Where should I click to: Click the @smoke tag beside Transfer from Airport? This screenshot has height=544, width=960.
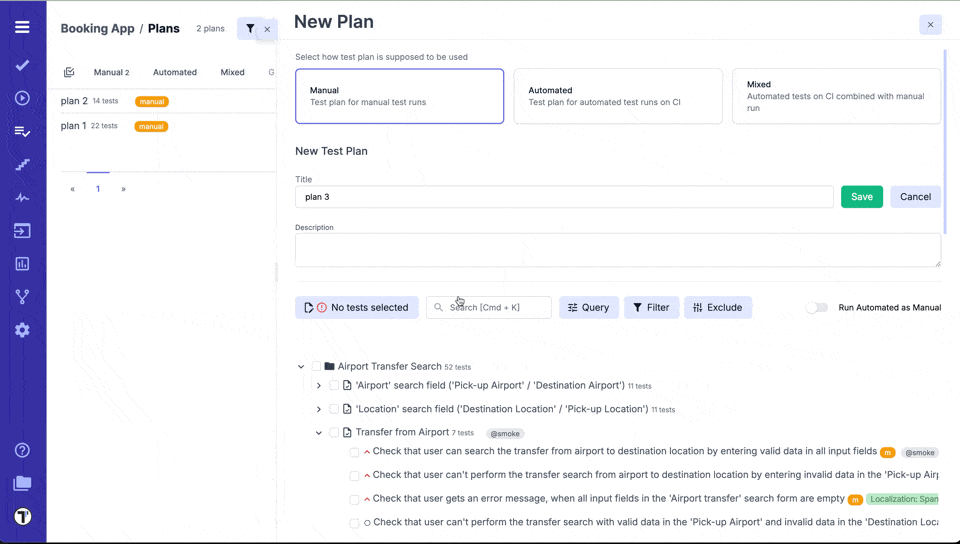[x=505, y=433]
